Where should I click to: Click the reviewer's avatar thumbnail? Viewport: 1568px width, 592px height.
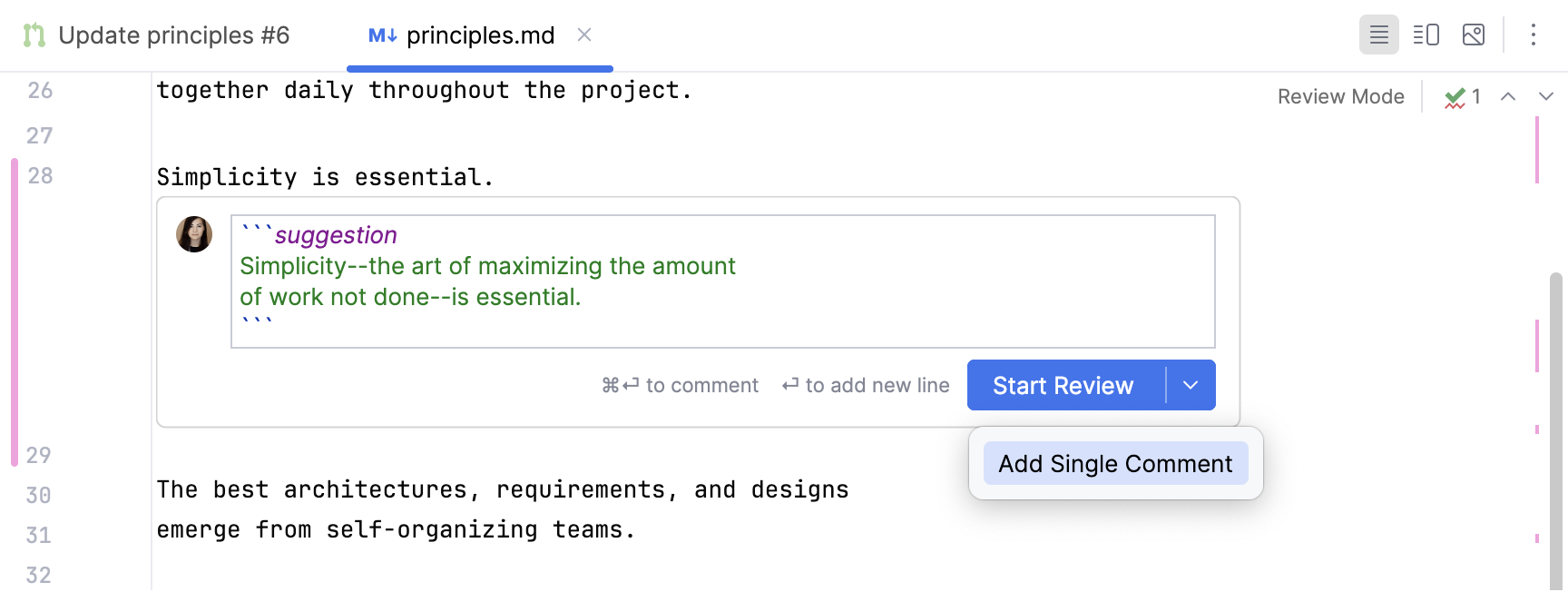pos(193,233)
